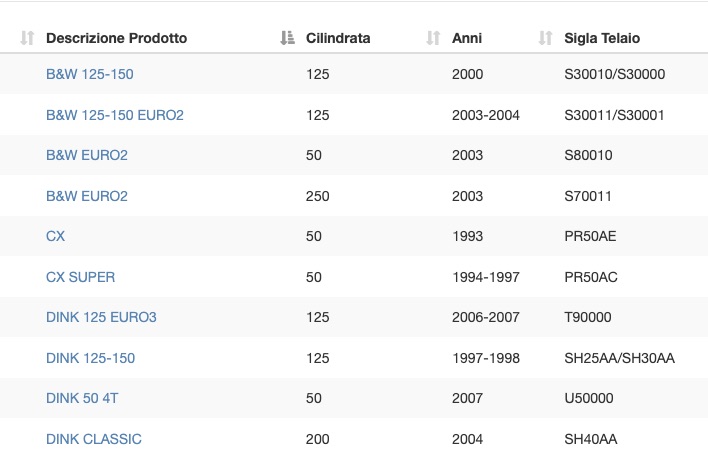Viewport: 708px width, 464px height.
Task: Open the CX product link
Action: coord(56,236)
